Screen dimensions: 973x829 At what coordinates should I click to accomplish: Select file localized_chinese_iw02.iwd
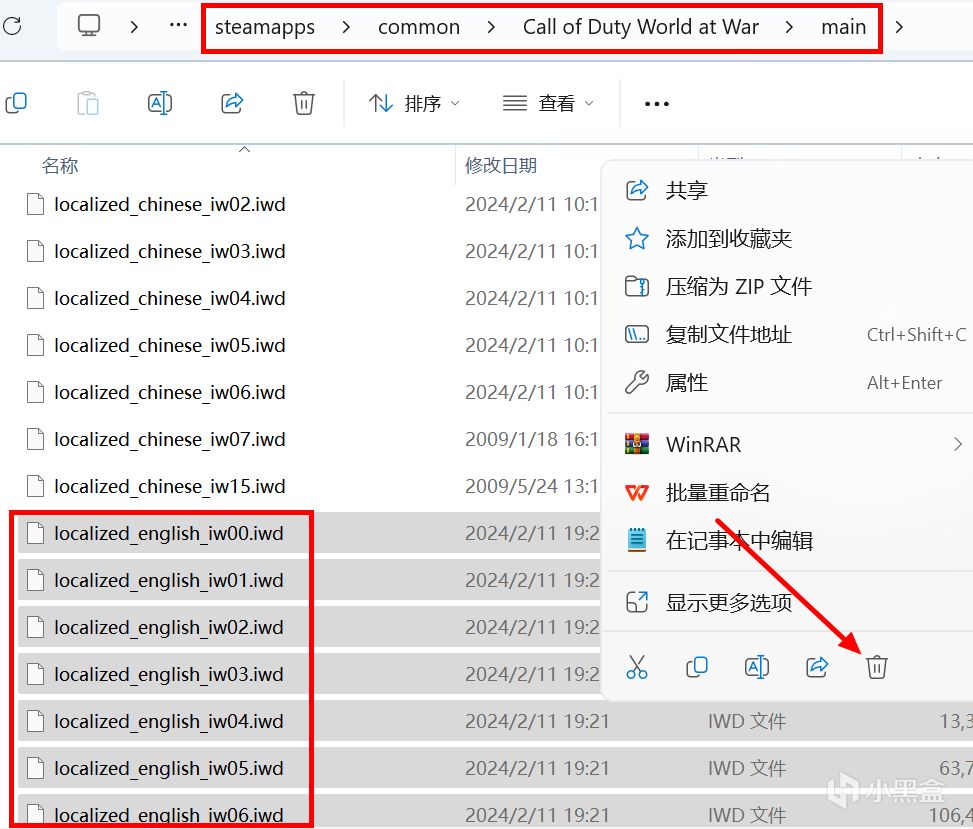click(169, 204)
